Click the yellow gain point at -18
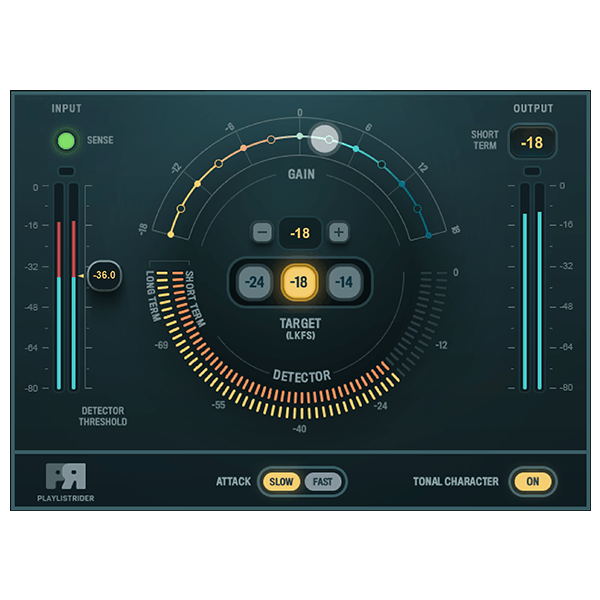Image resolution: width=600 pixels, height=600 pixels. (x=170, y=235)
